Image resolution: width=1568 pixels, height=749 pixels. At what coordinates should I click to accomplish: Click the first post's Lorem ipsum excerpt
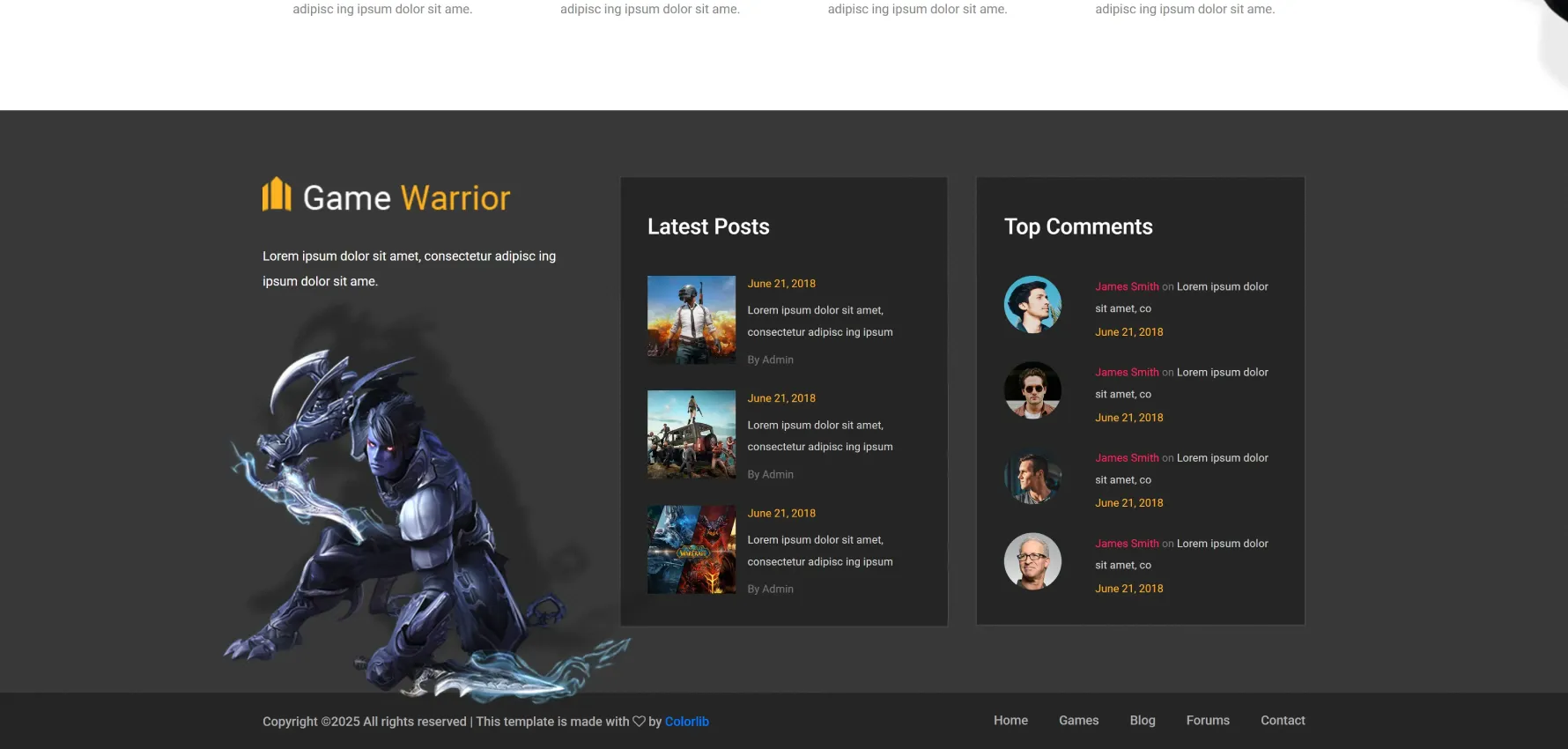coord(820,321)
